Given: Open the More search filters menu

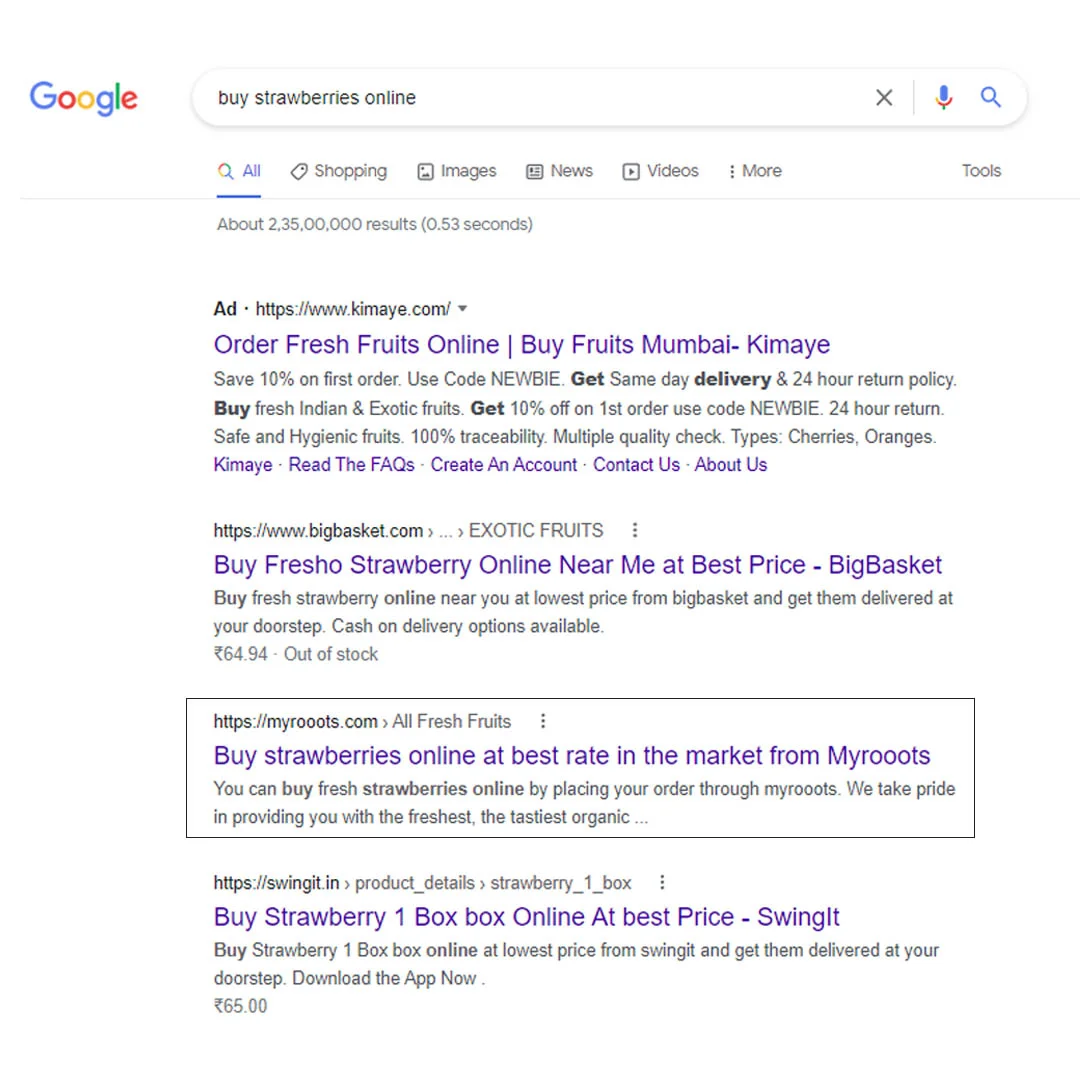Looking at the screenshot, I should coord(755,171).
